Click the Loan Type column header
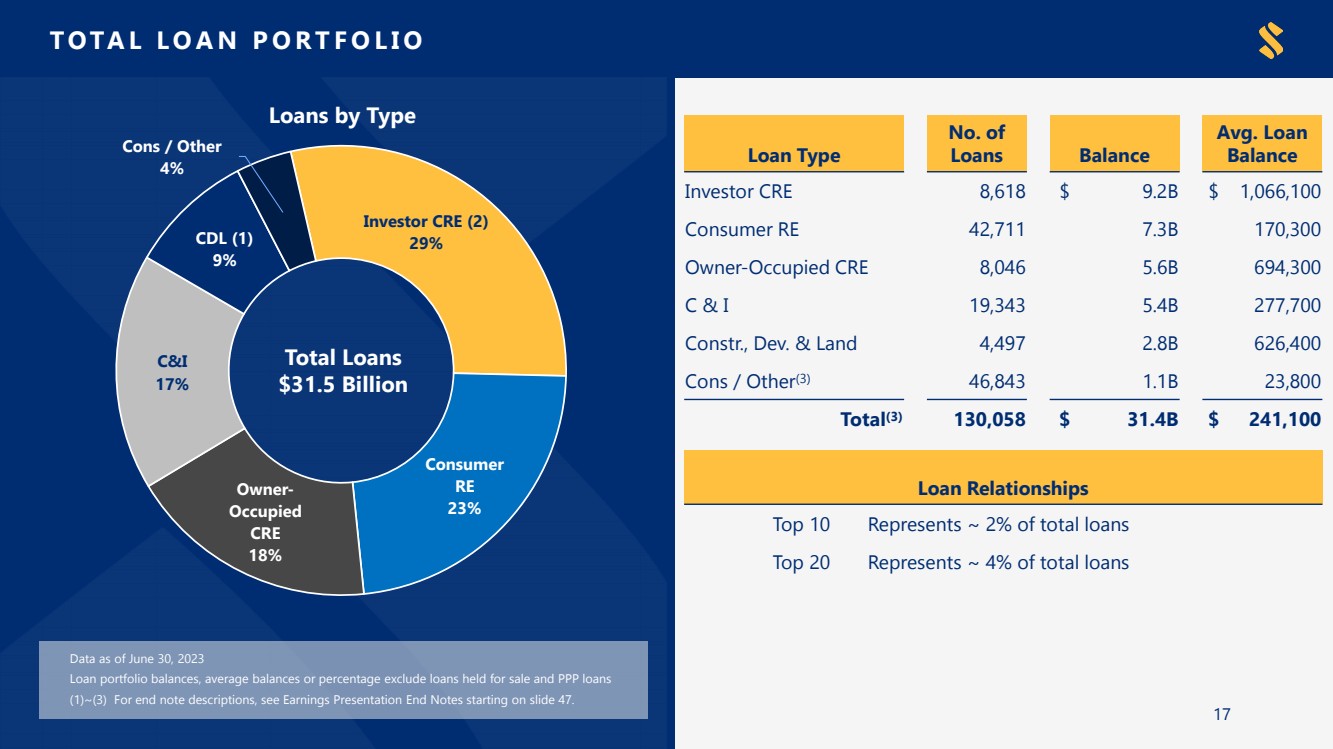This screenshot has width=1333, height=749. click(794, 144)
